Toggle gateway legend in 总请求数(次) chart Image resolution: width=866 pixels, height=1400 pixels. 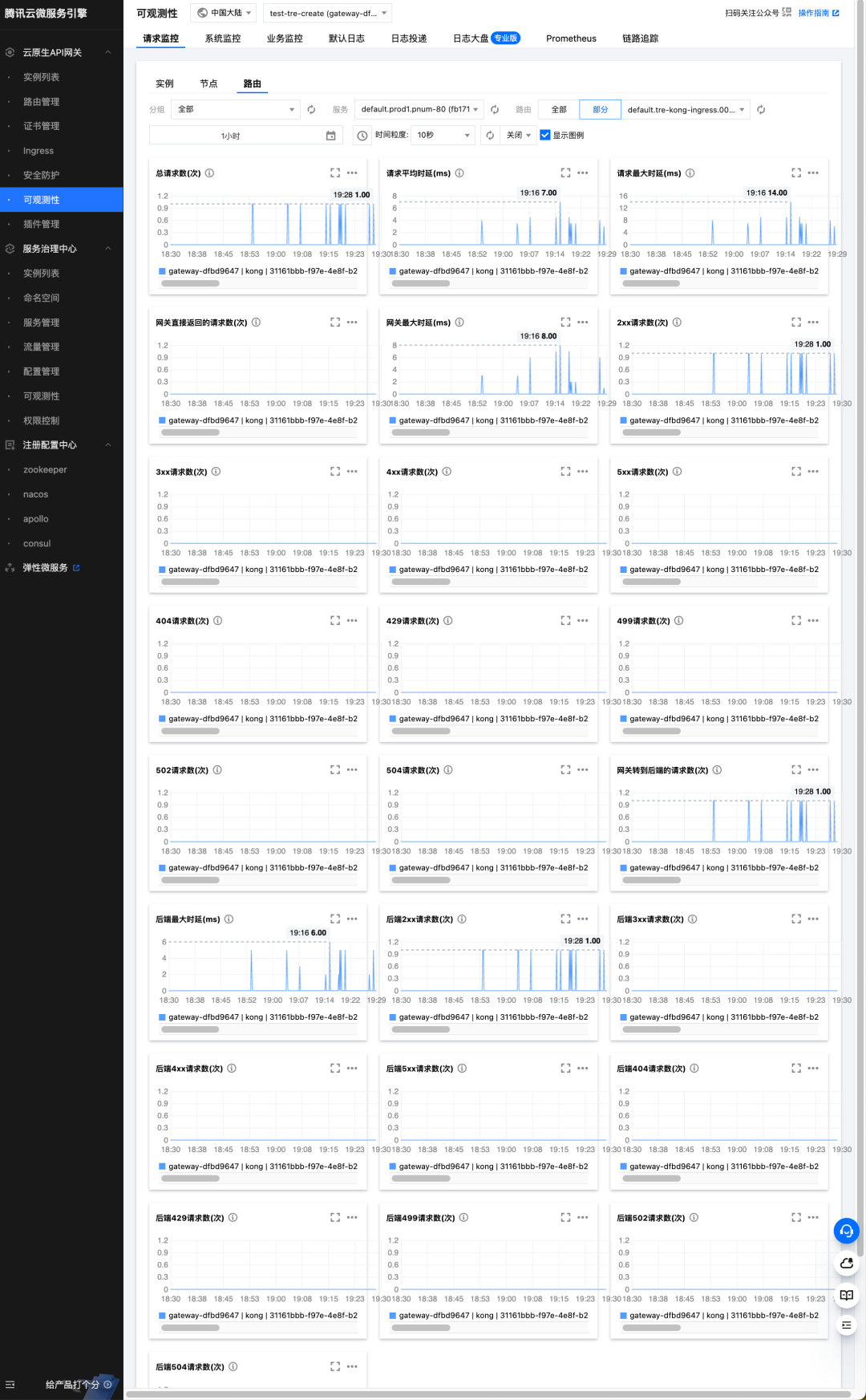coord(258,271)
